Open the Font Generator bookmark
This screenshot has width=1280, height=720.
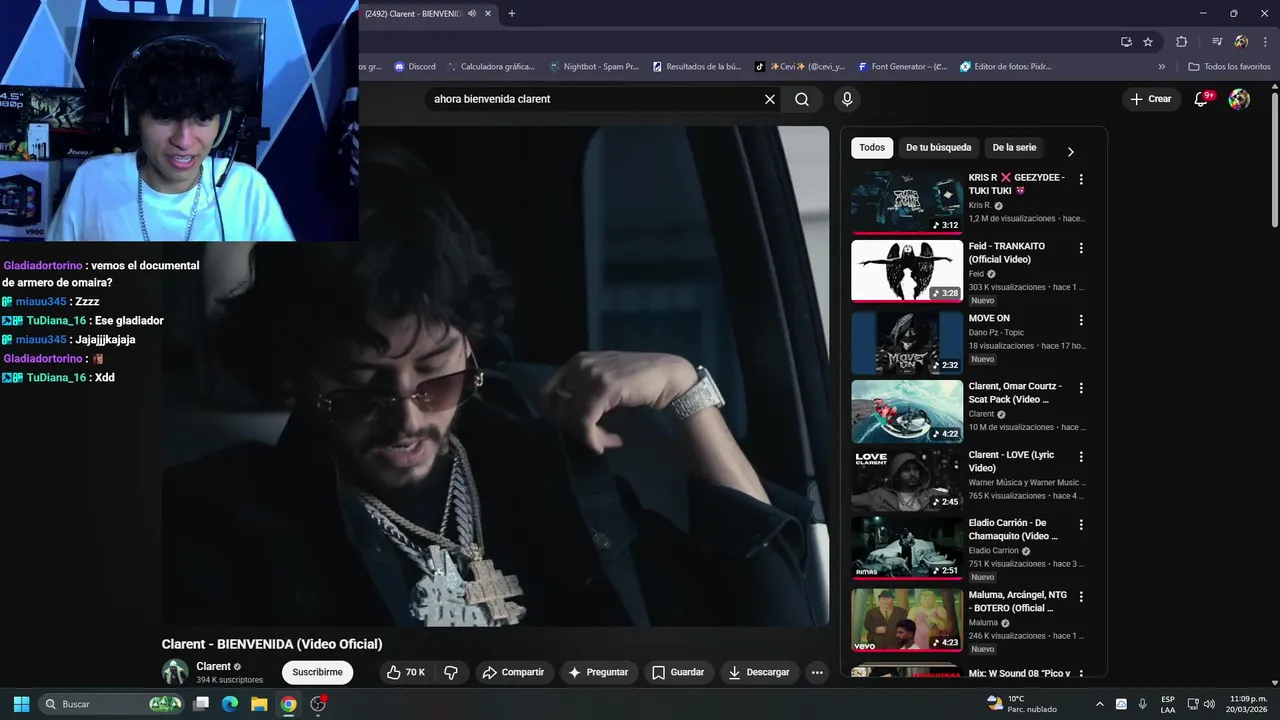(900, 67)
